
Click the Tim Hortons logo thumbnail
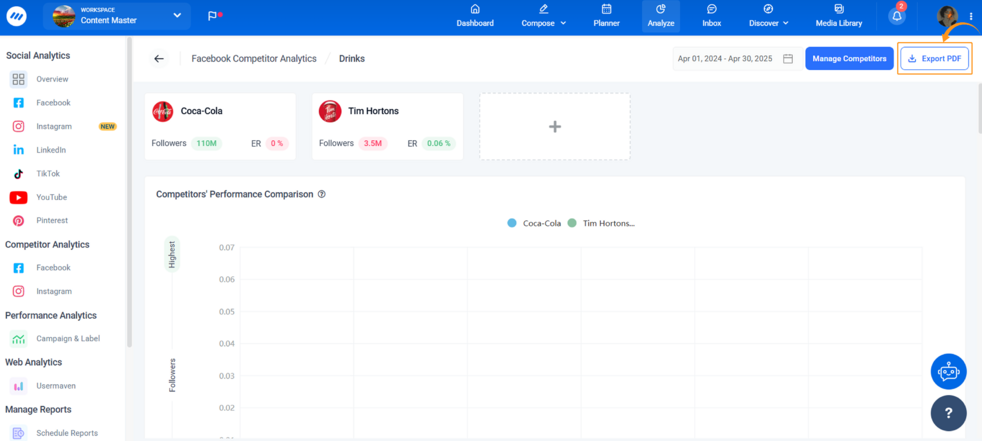pyautogui.click(x=330, y=111)
